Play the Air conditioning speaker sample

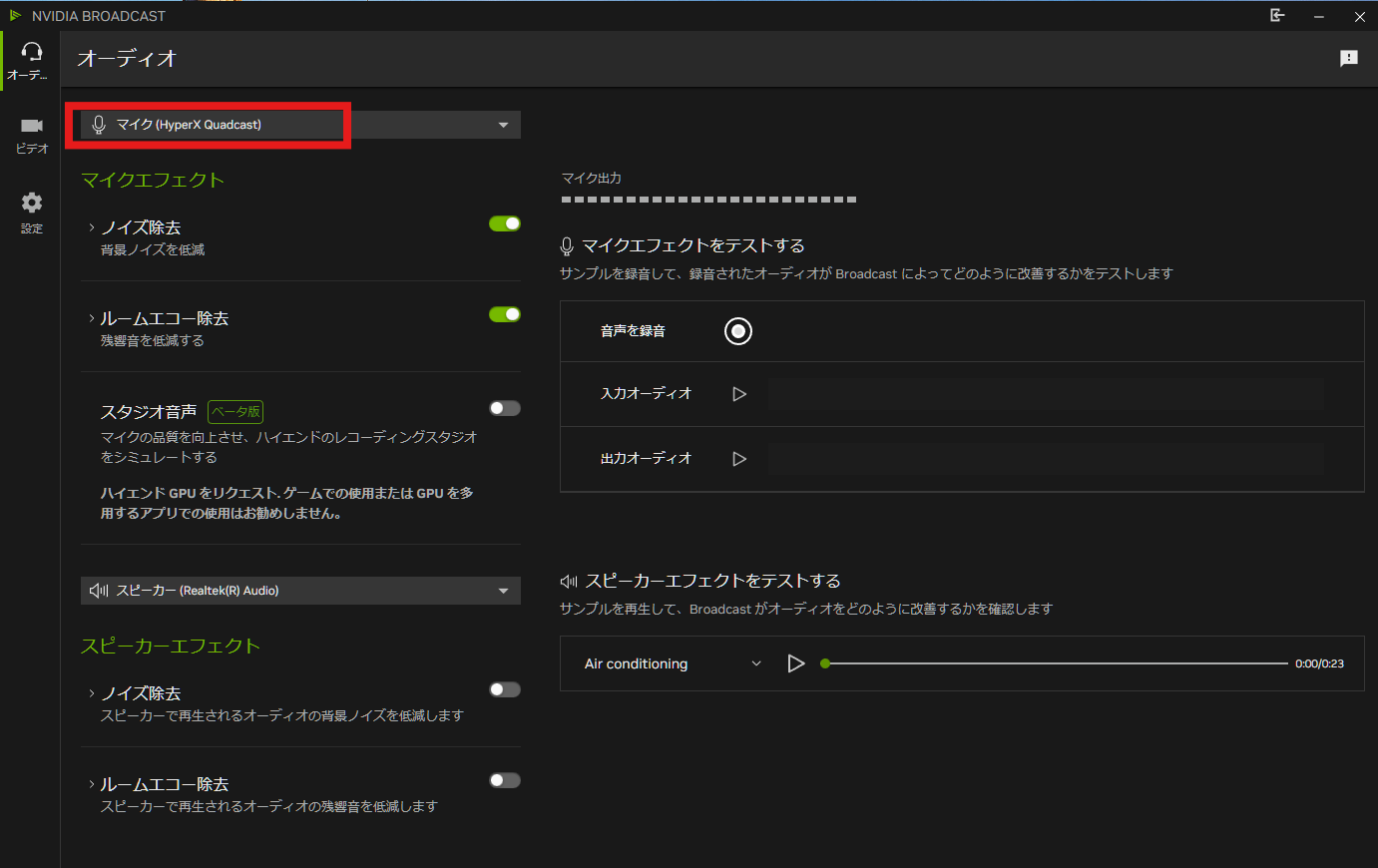795,663
